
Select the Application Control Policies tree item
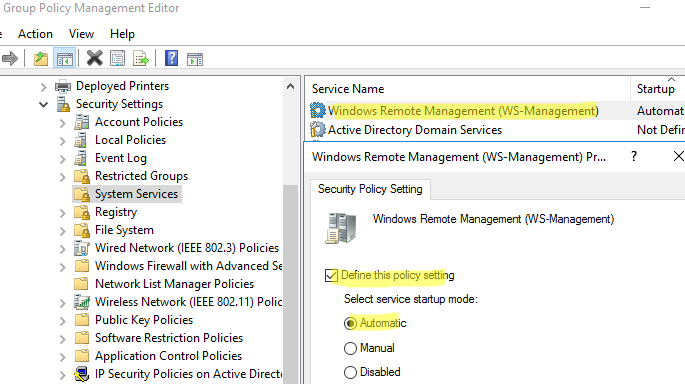click(168, 356)
